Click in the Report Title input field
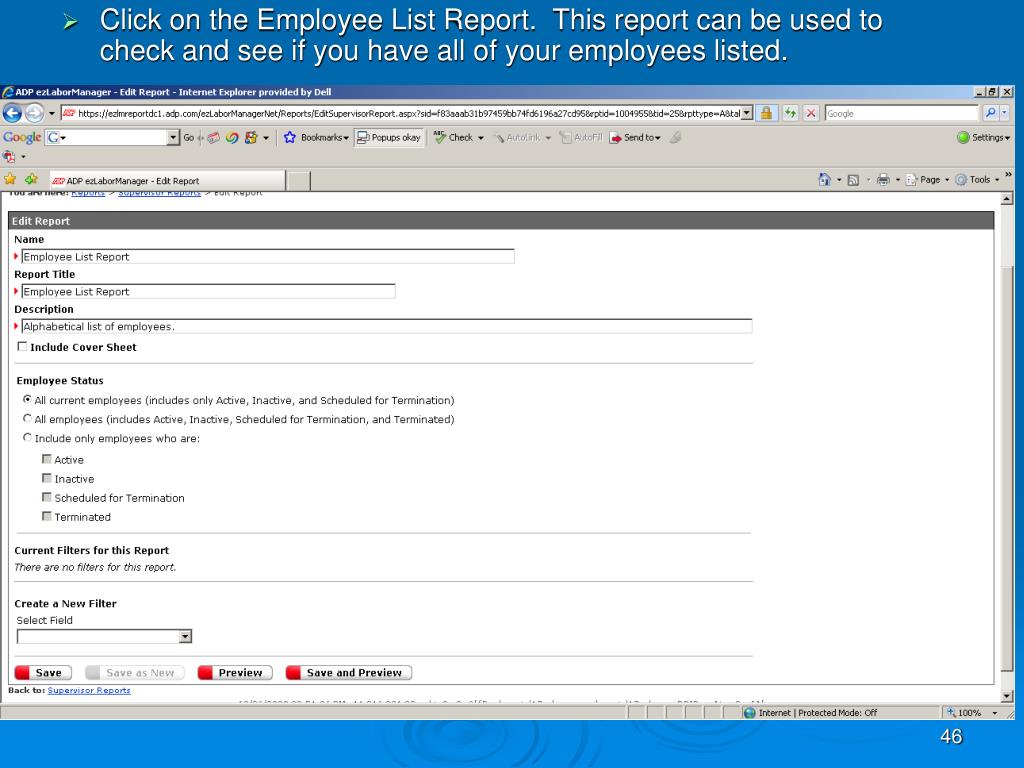 click(208, 291)
